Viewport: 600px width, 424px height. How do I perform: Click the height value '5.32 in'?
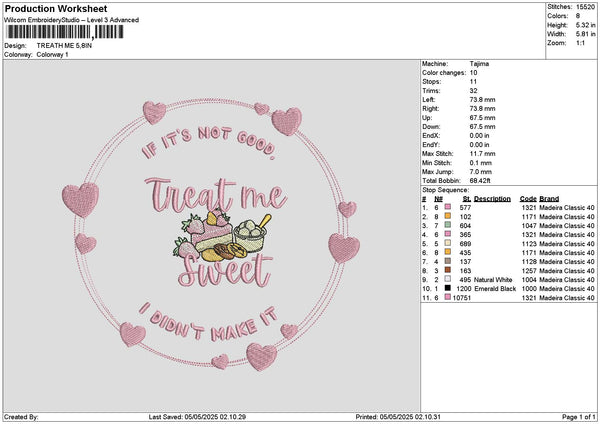click(585, 25)
